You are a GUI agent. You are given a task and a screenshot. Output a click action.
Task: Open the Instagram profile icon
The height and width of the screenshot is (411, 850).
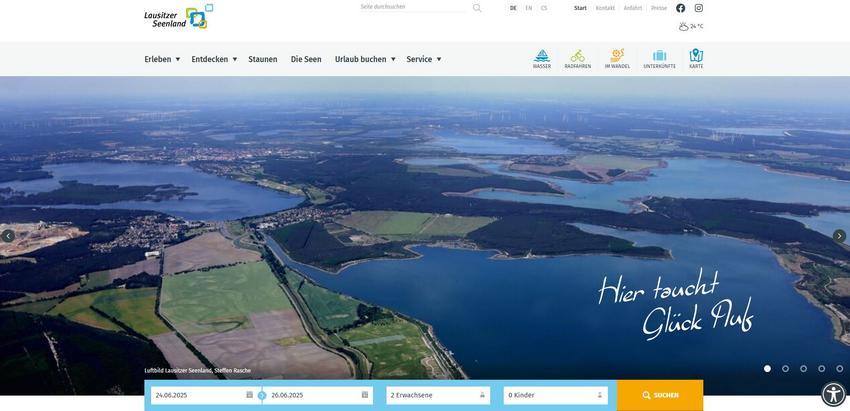(x=699, y=8)
